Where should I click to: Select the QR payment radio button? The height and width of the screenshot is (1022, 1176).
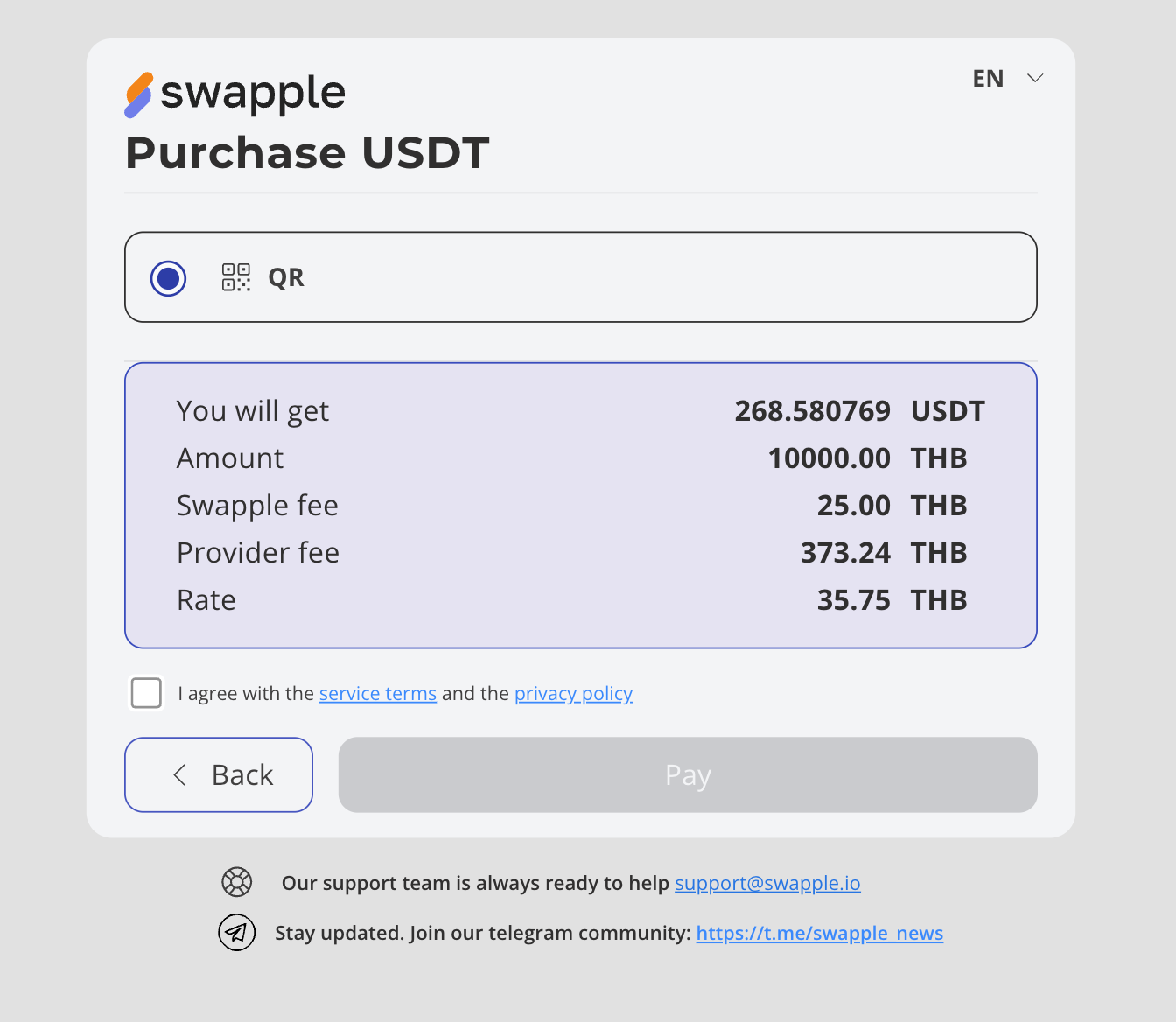click(x=168, y=278)
